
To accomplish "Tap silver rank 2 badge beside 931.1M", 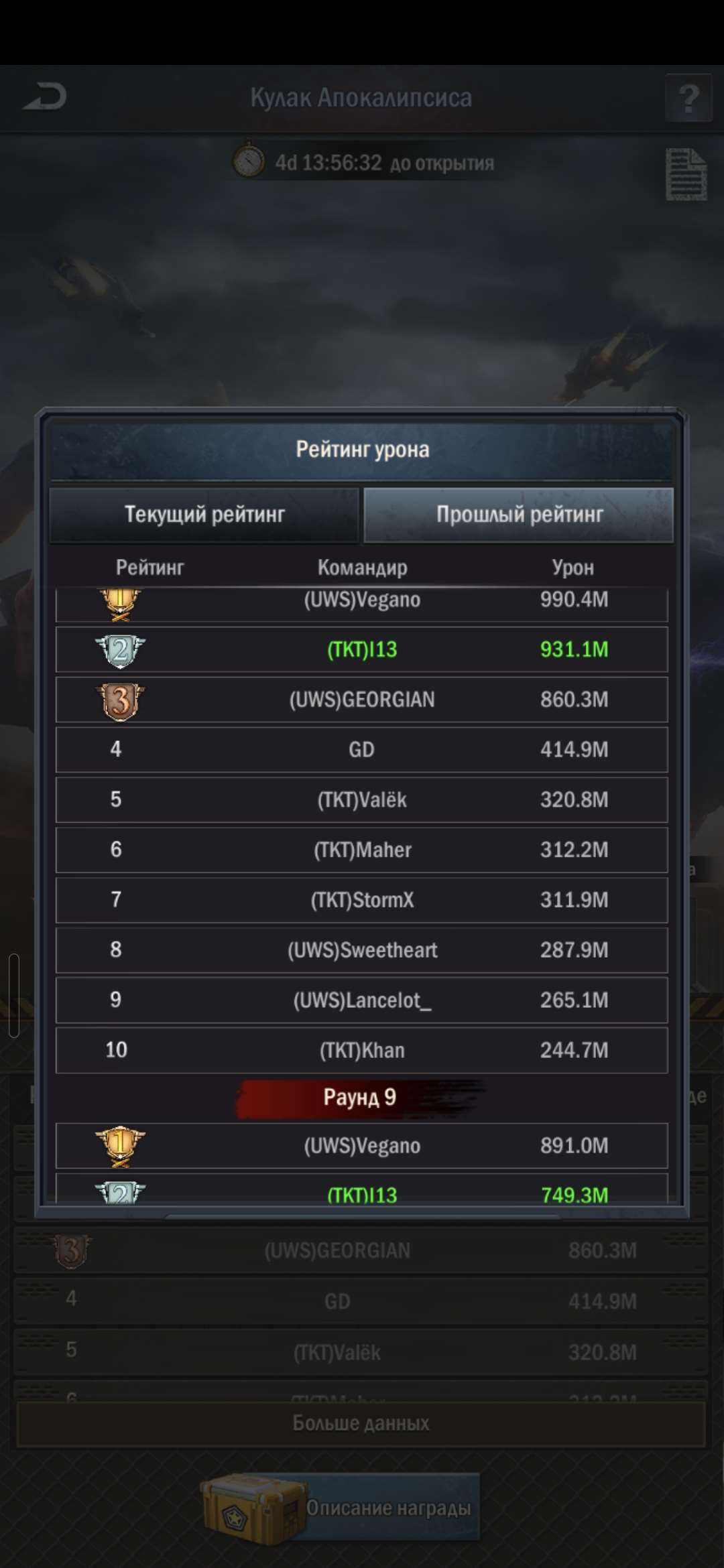I will tap(120, 650).
